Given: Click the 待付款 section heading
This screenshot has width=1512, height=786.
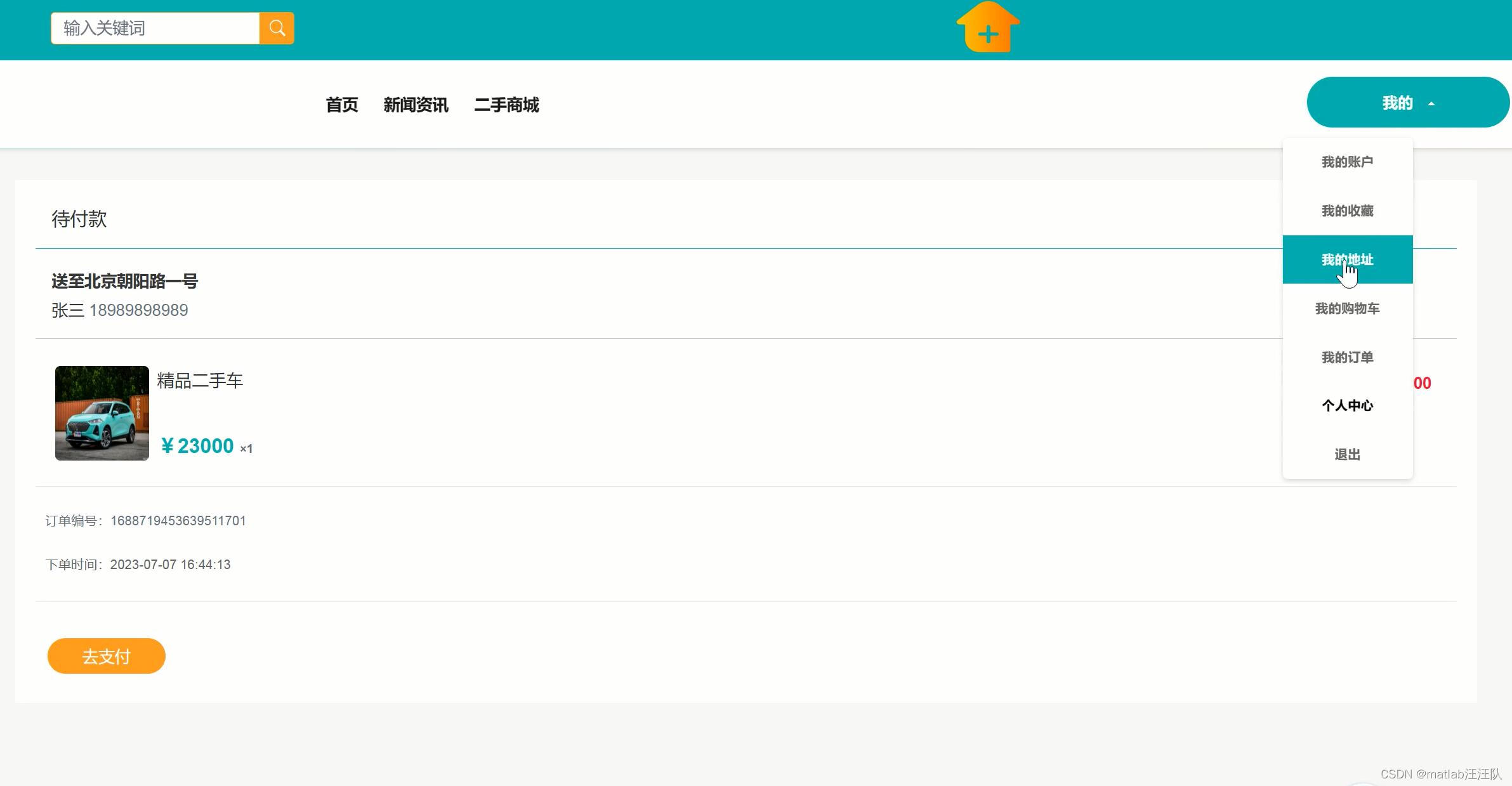Looking at the screenshot, I should [x=79, y=219].
